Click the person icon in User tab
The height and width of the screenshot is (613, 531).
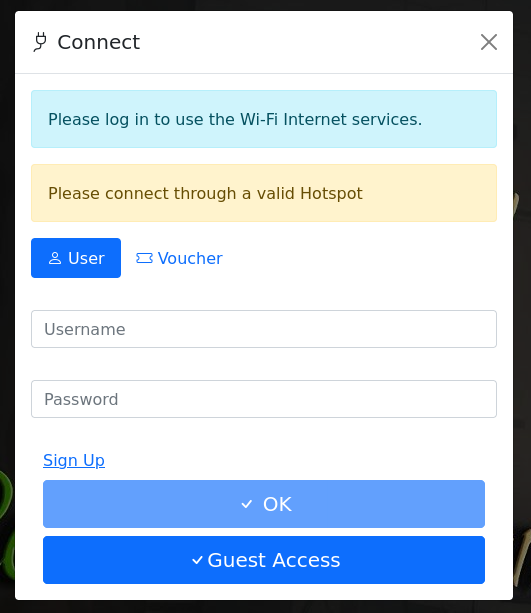[55, 258]
